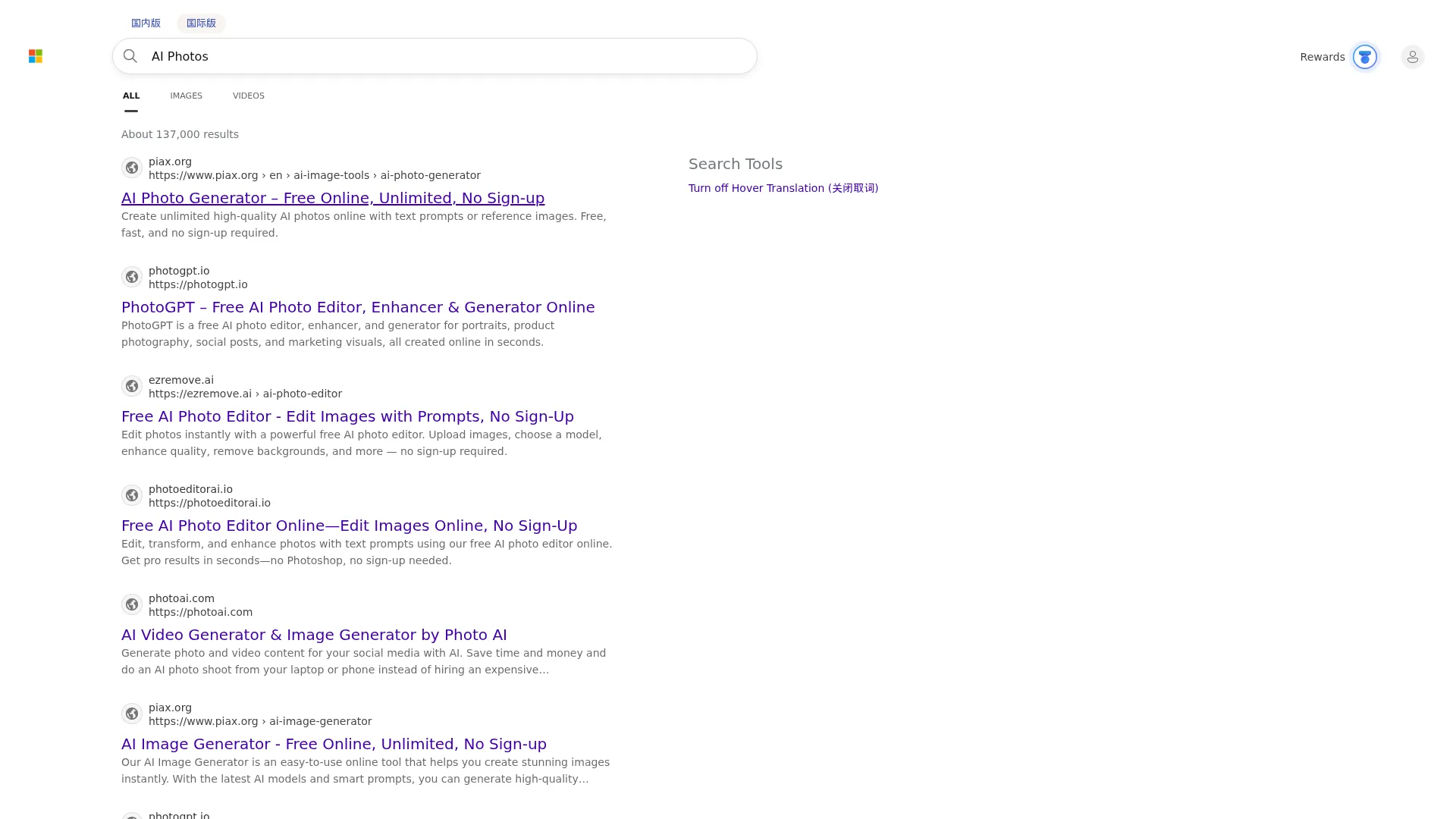
Task: Click the https://photoeditorai.io URL text
Action: coord(209,503)
